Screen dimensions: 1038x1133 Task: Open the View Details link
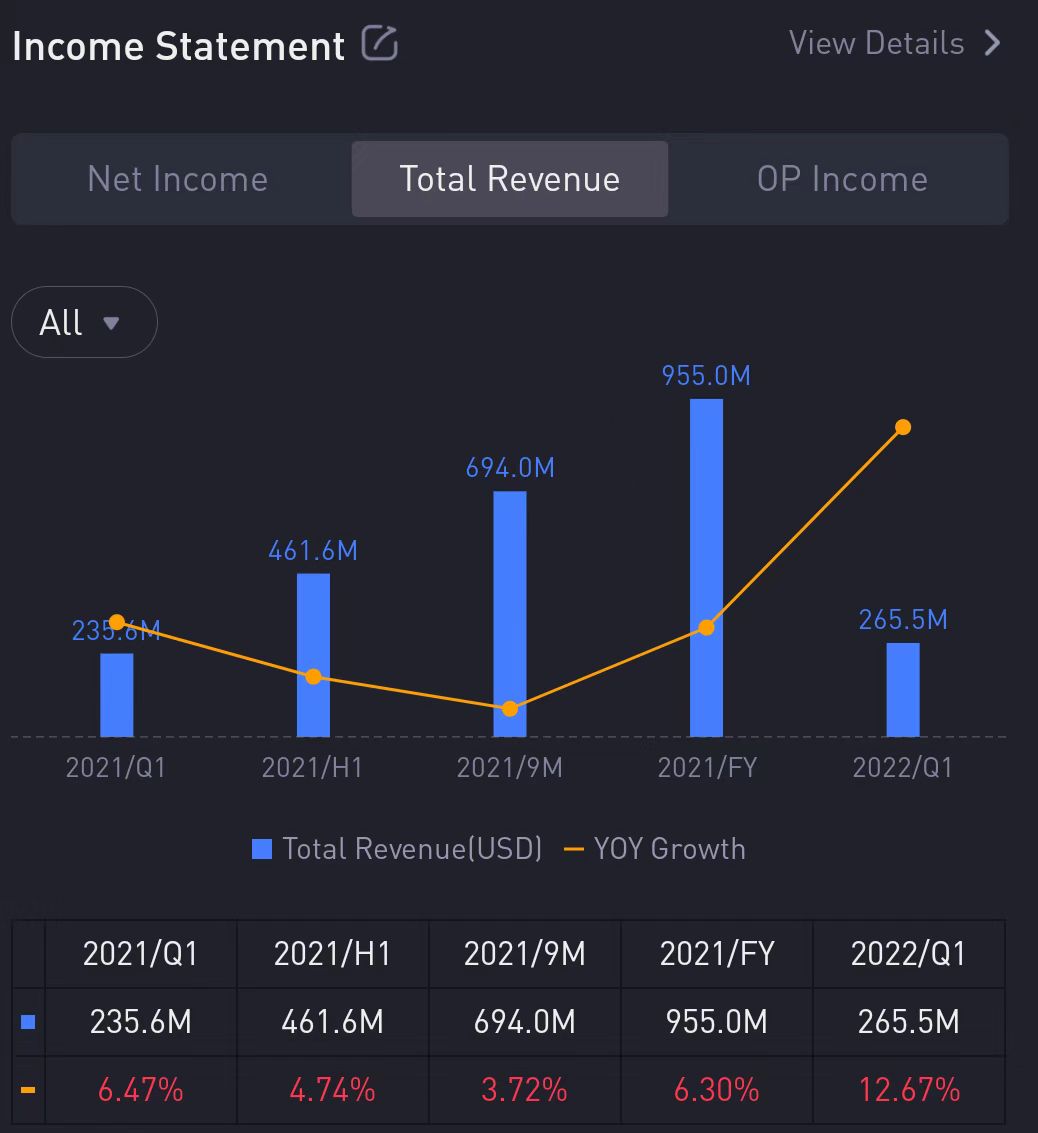(876, 43)
